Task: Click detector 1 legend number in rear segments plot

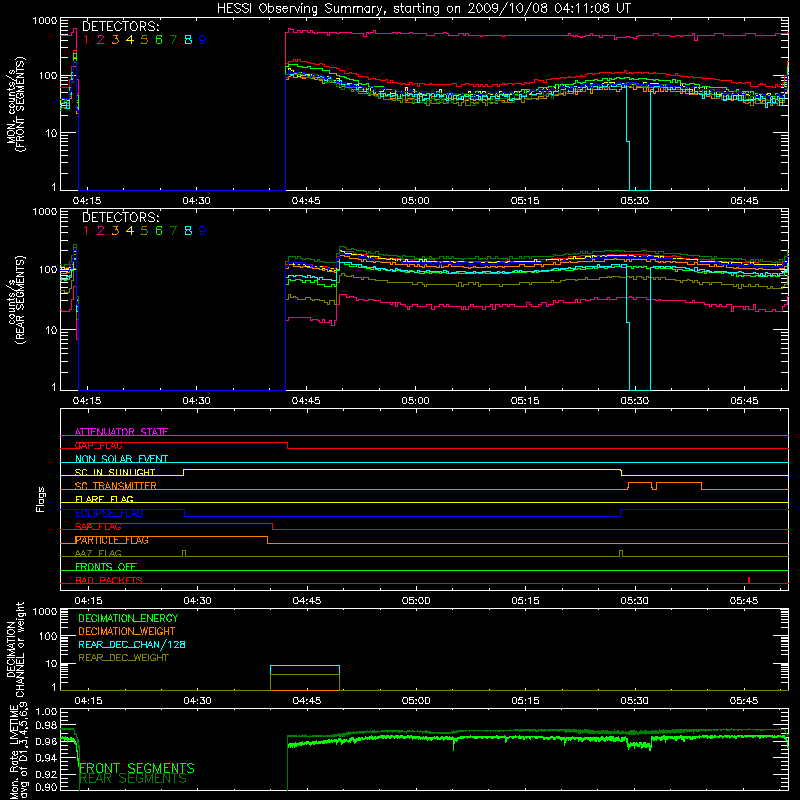Action: pos(86,231)
